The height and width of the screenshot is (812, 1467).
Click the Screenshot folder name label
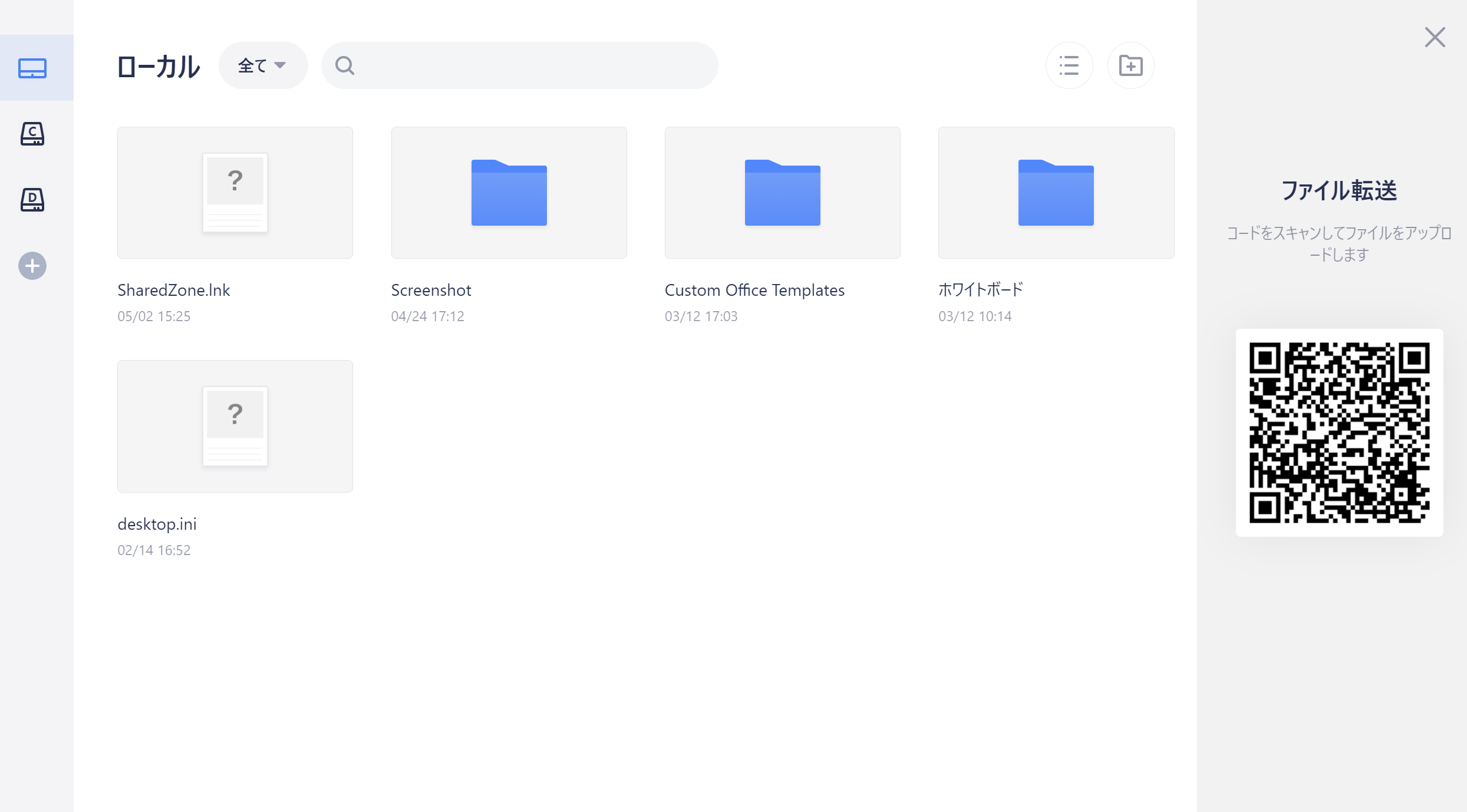pos(431,290)
